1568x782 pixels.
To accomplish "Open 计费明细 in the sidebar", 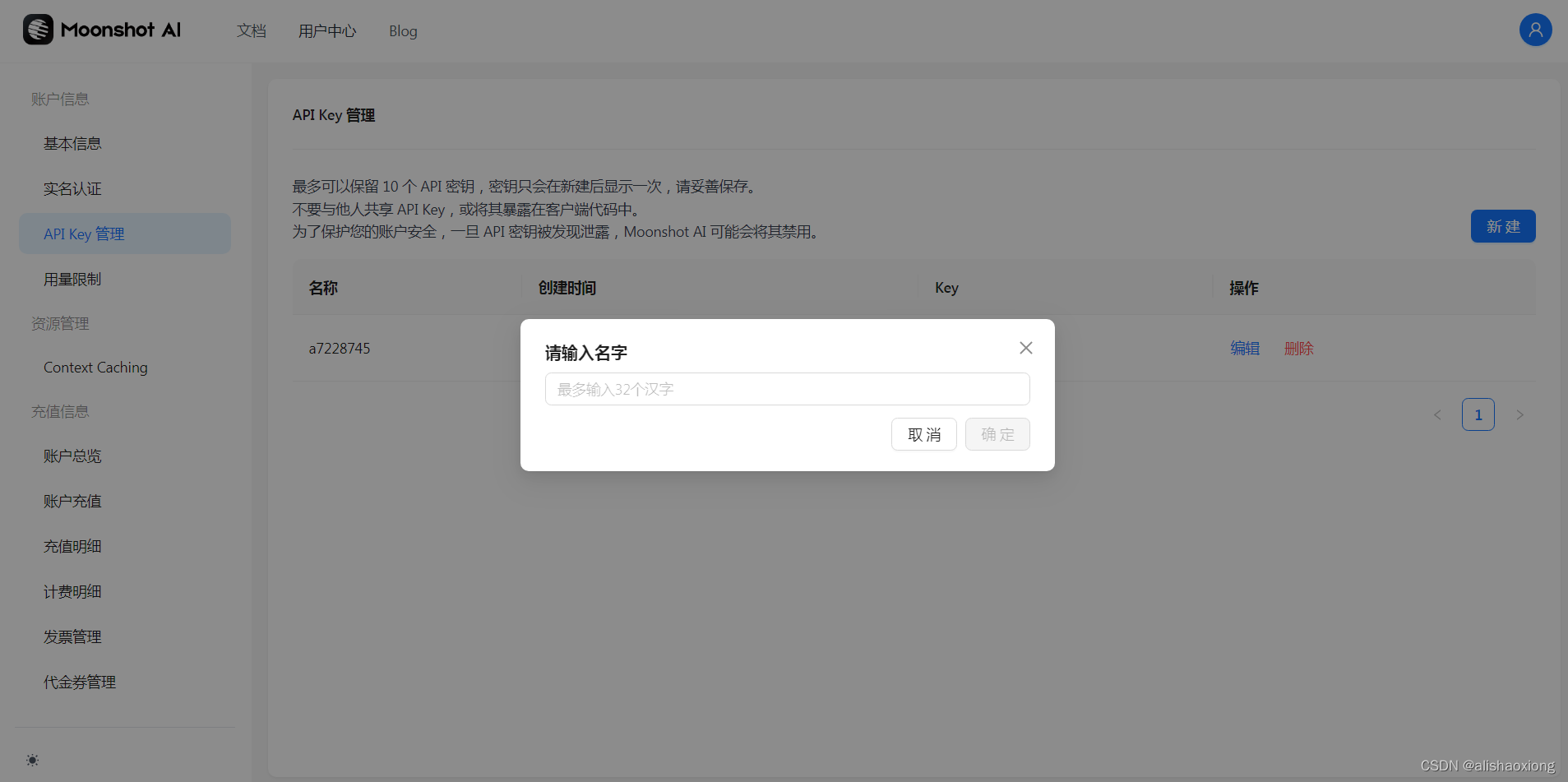I will (x=125, y=591).
